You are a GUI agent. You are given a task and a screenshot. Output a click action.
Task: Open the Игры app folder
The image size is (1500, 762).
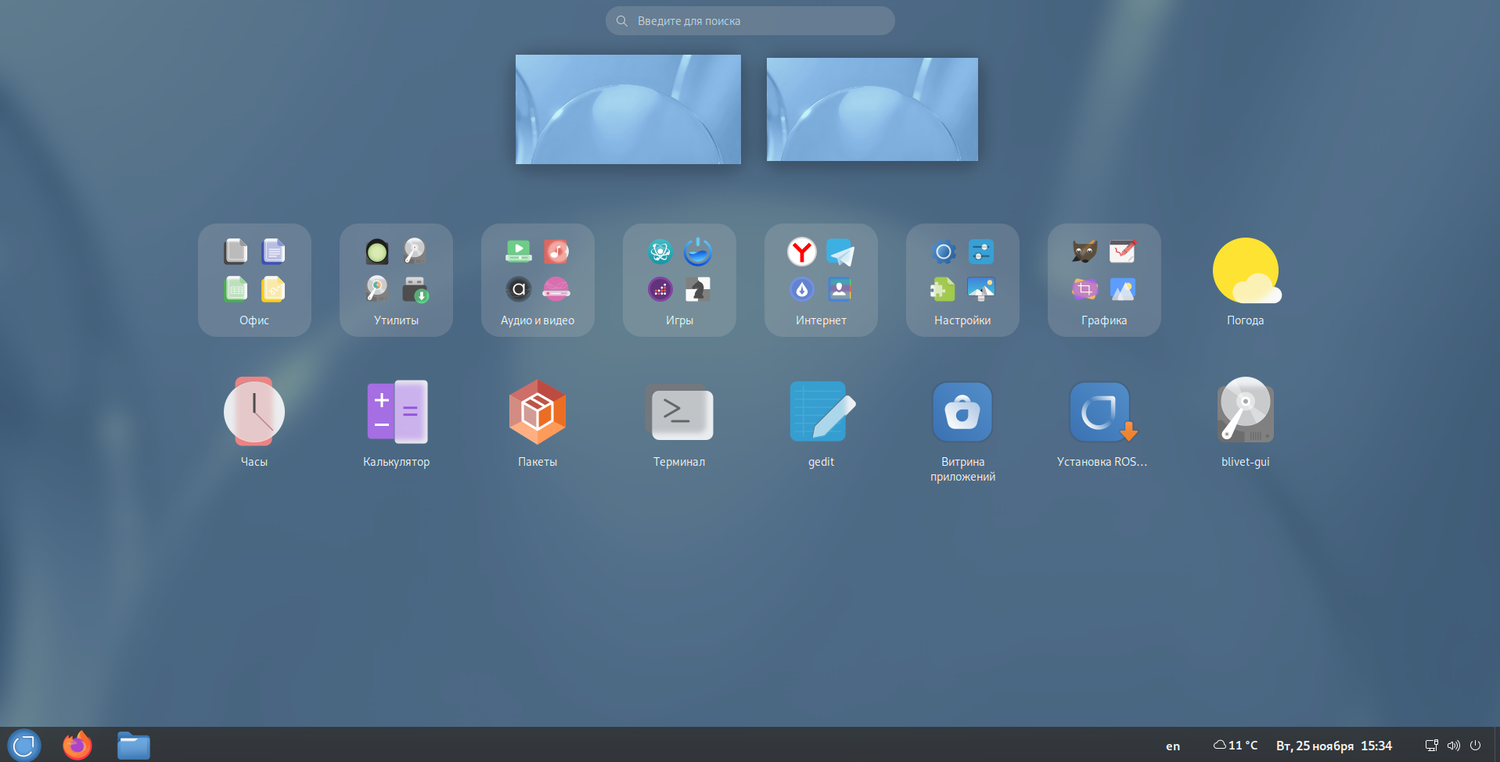679,280
